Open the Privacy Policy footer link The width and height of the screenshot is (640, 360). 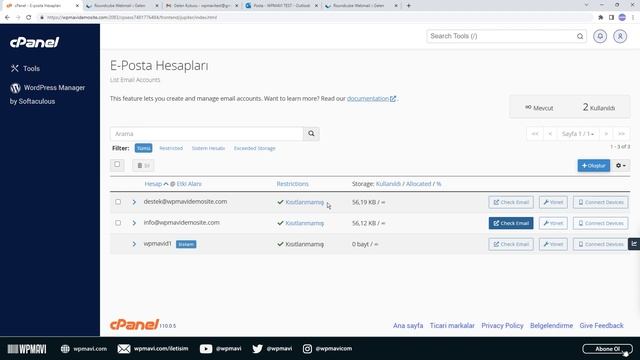click(502, 325)
